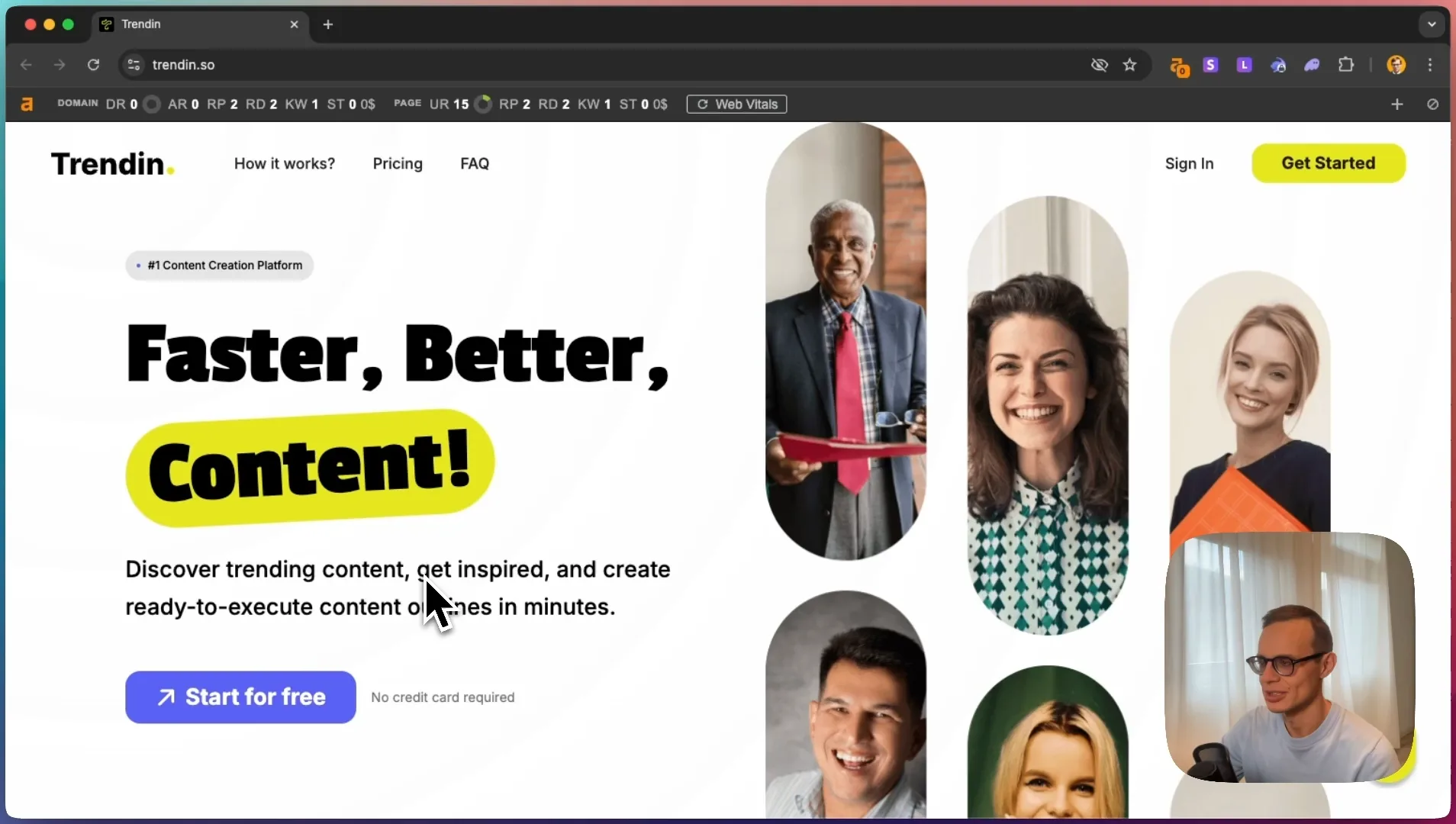Click the Start for free button
1456x824 pixels.
[x=240, y=697]
